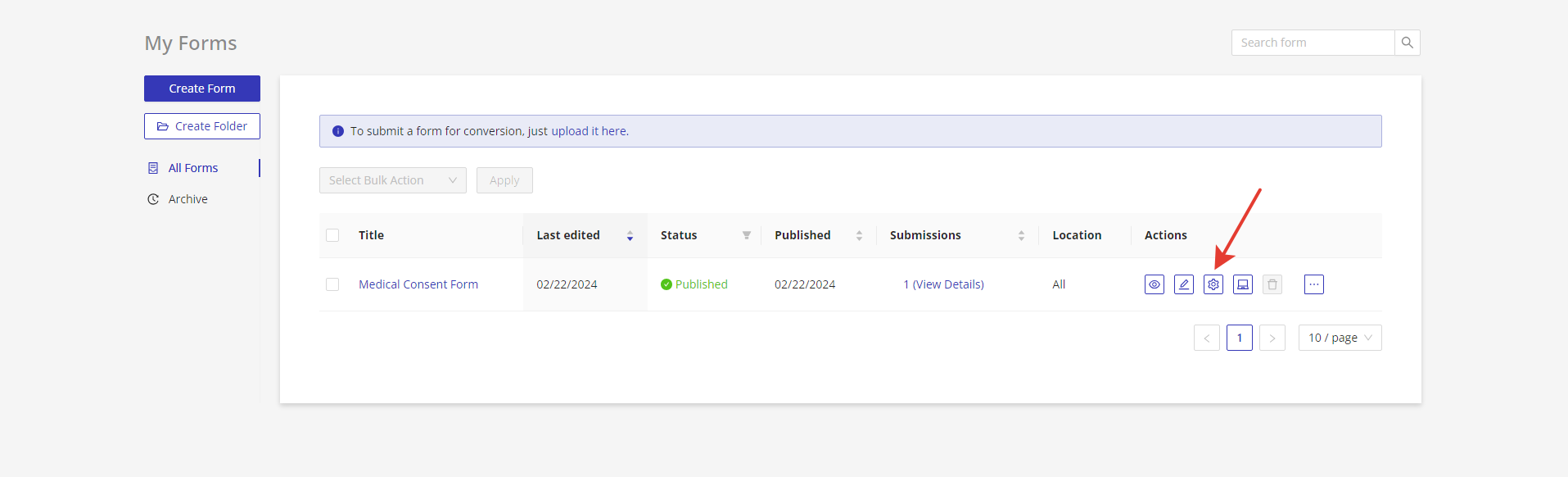Screen dimensions: 1568x477
Task: Open the Medical Consent Form link
Action: click(418, 284)
